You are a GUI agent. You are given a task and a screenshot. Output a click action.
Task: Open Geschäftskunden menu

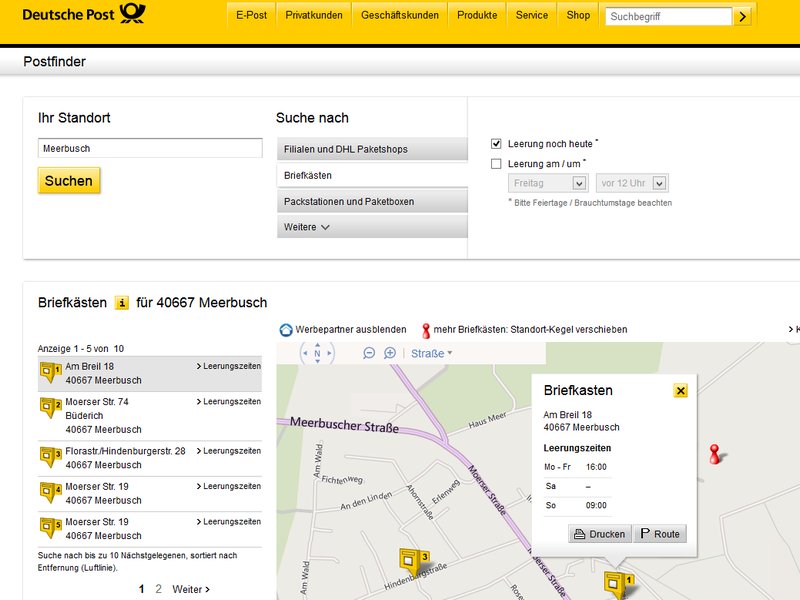click(x=399, y=15)
